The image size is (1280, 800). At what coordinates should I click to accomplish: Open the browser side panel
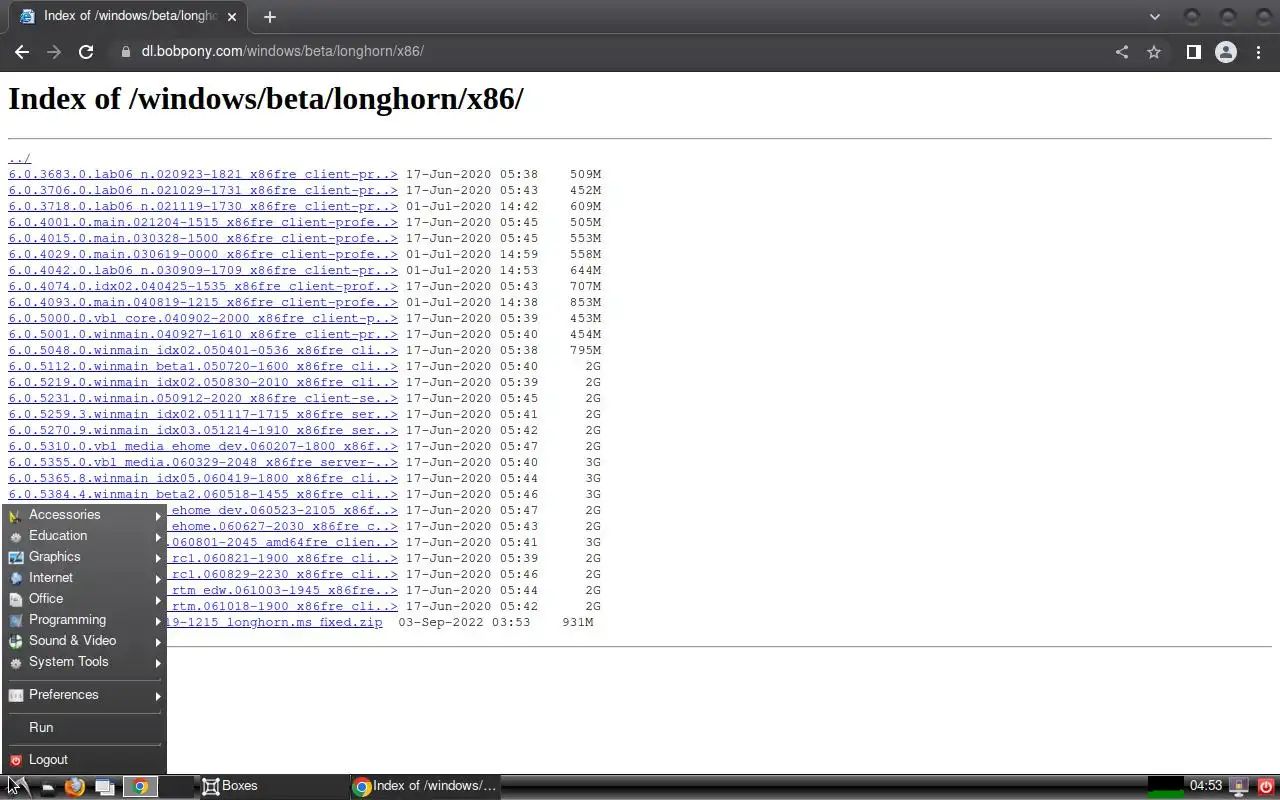[1193, 52]
